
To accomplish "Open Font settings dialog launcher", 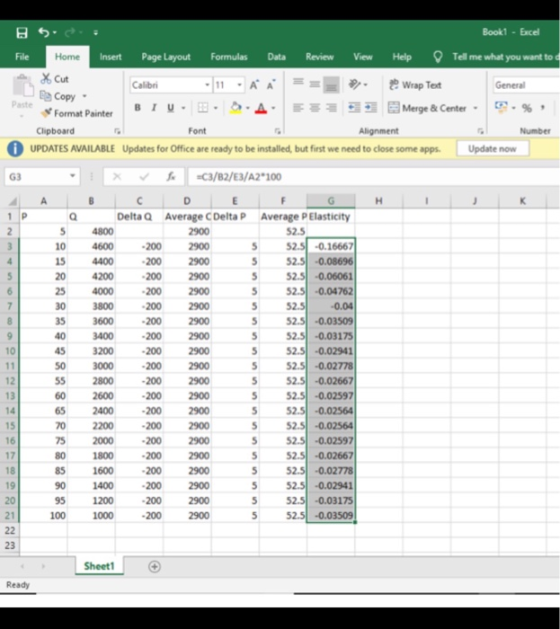I will coord(277,131).
